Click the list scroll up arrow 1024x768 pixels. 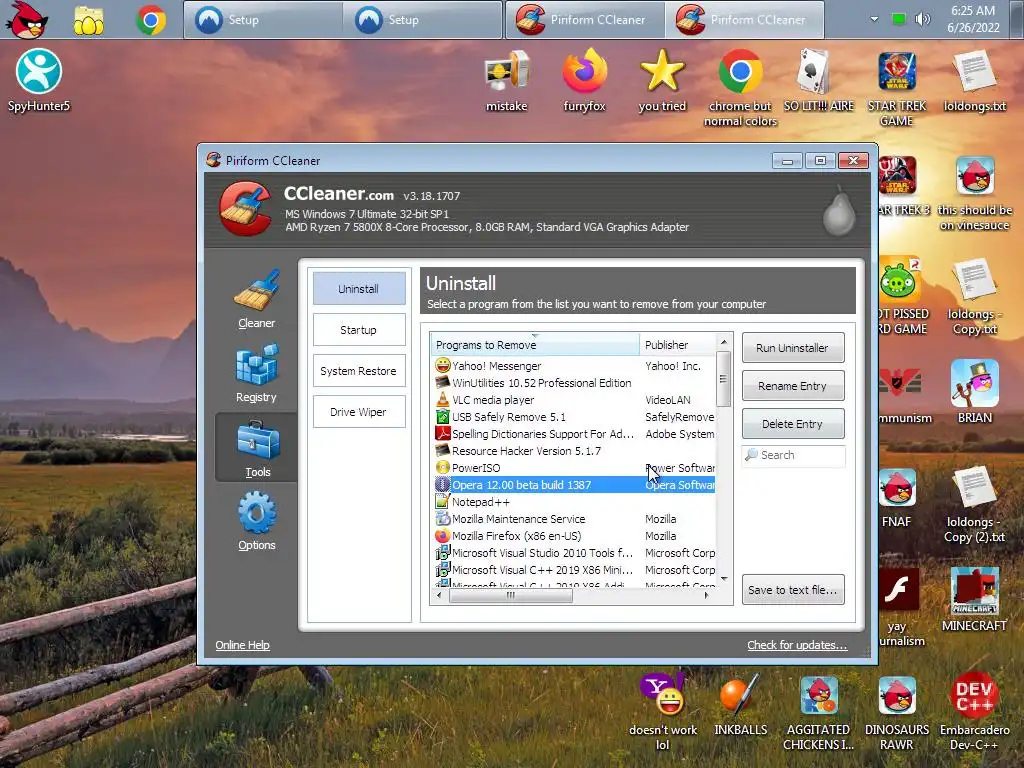pos(724,342)
